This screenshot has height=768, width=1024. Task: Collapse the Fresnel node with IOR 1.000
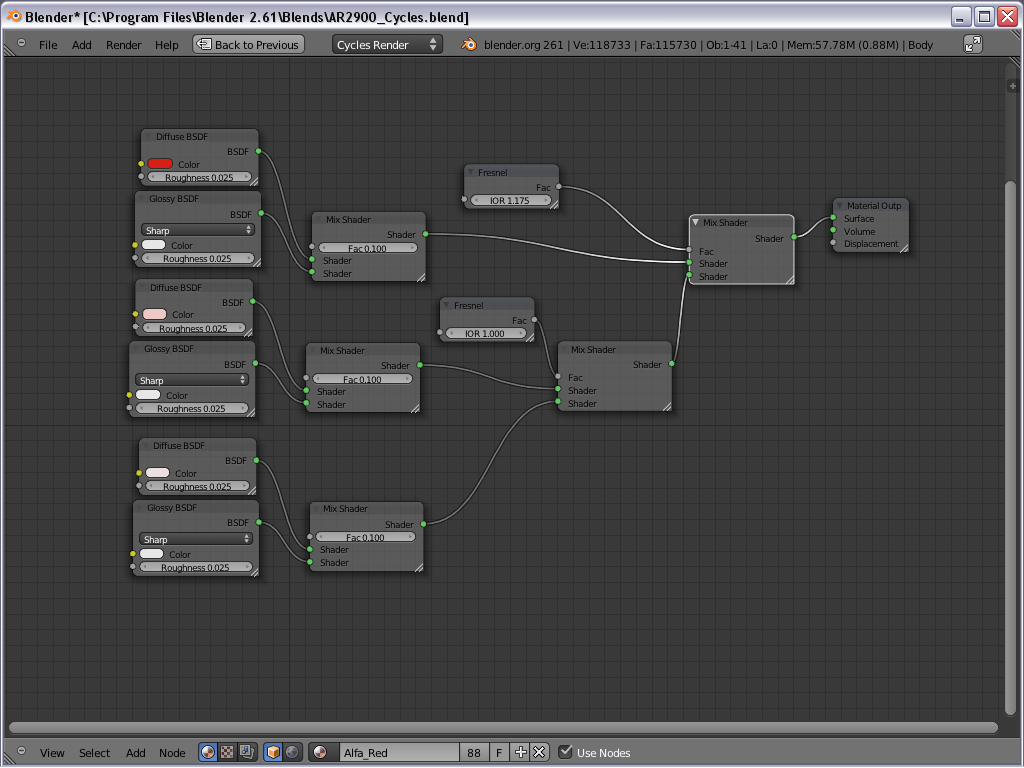(x=446, y=305)
